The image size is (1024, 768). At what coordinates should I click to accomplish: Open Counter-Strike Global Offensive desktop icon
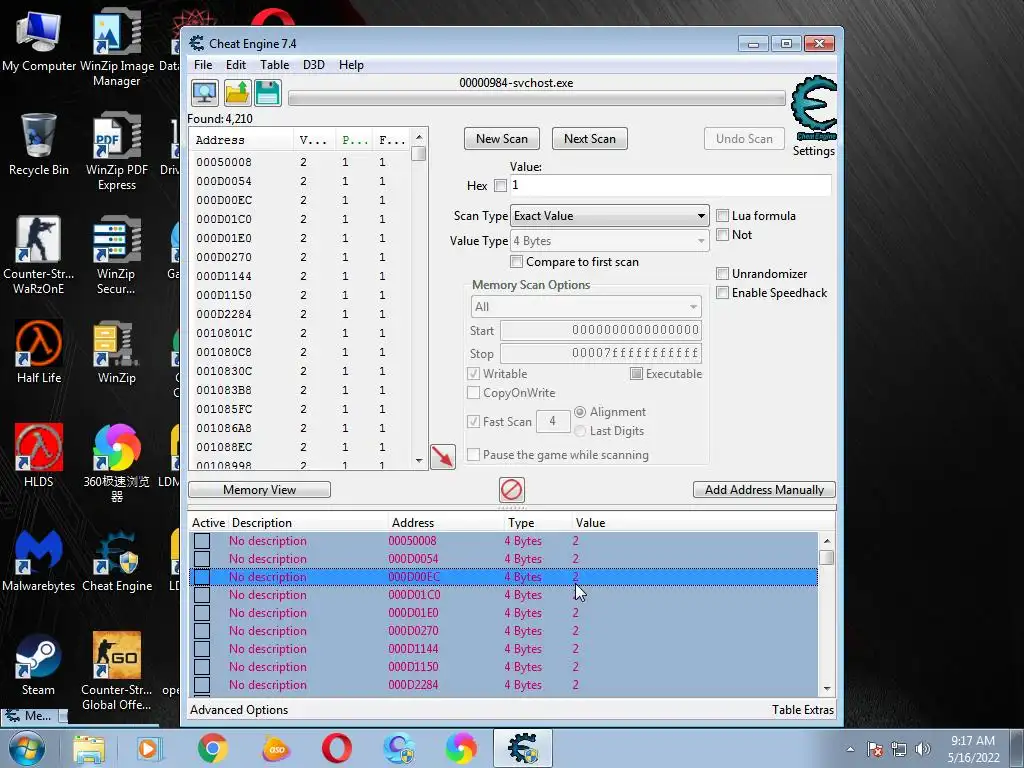tap(116, 671)
